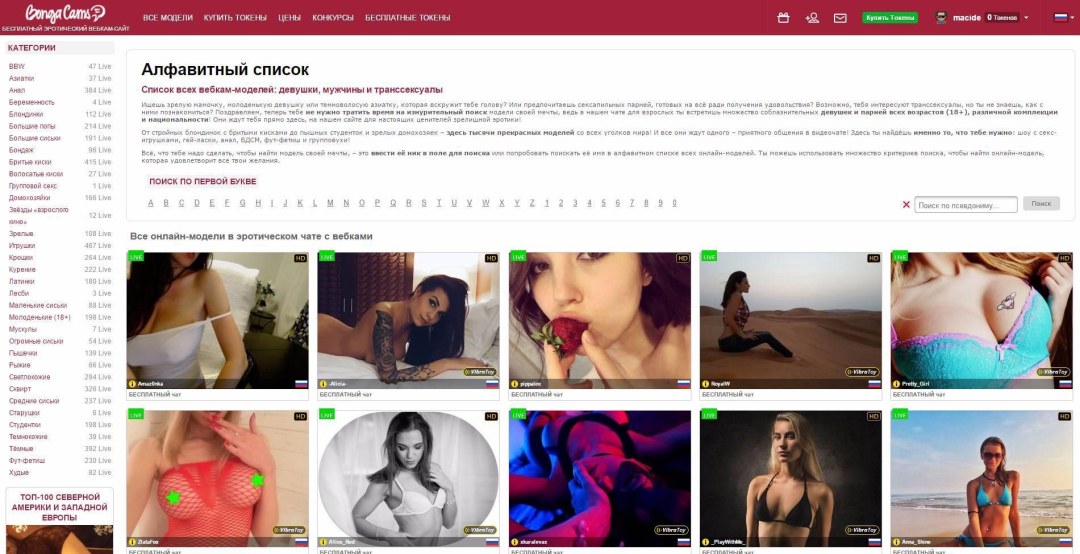Image resolution: width=1080 pixels, height=554 pixels.
Task: Open the mail envelope icon
Action: [x=840, y=18]
